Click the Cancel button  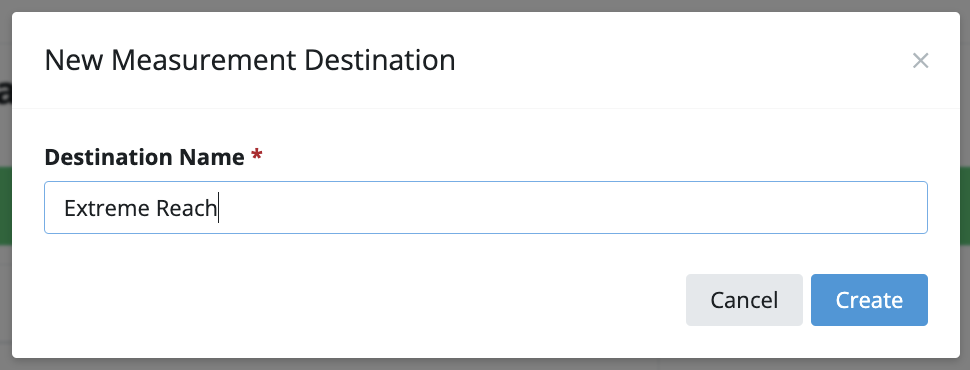[x=744, y=300]
